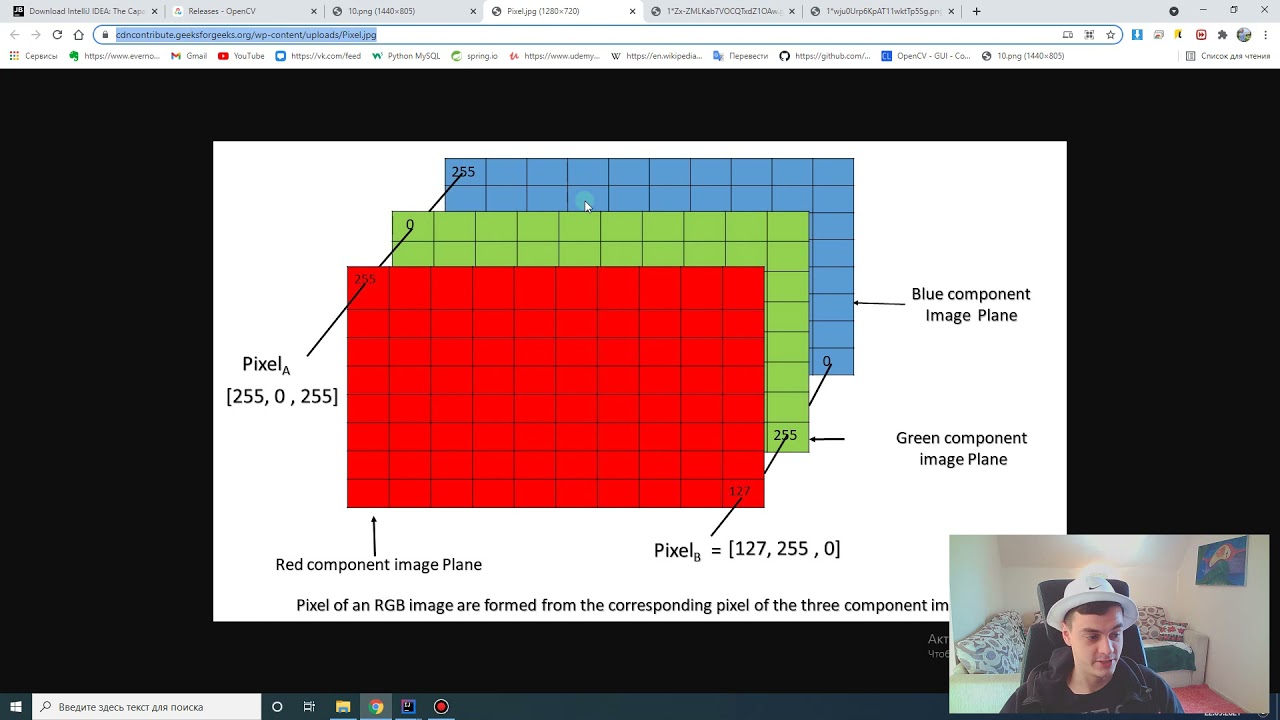This screenshot has height=720, width=1280.
Task: Close the Releases - OpenCV tab
Action: [x=314, y=11]
